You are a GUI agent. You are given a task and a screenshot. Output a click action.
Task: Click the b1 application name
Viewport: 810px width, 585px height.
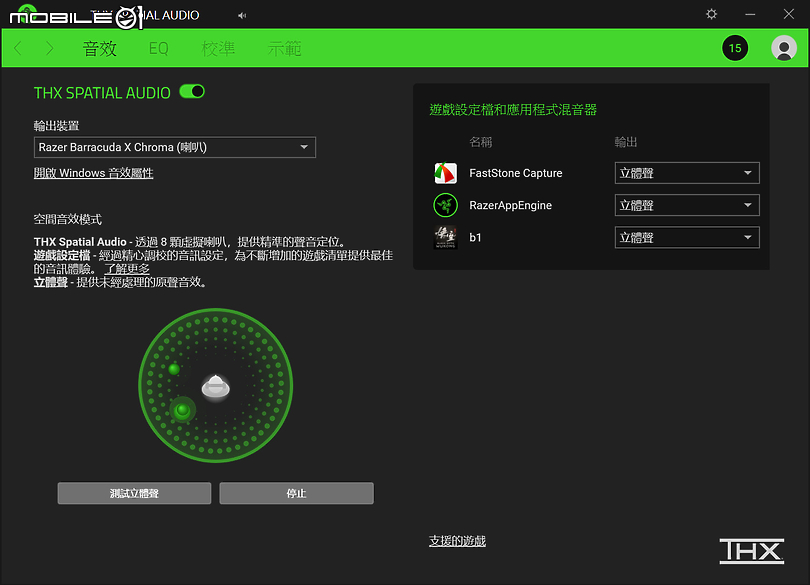(475, 237)
